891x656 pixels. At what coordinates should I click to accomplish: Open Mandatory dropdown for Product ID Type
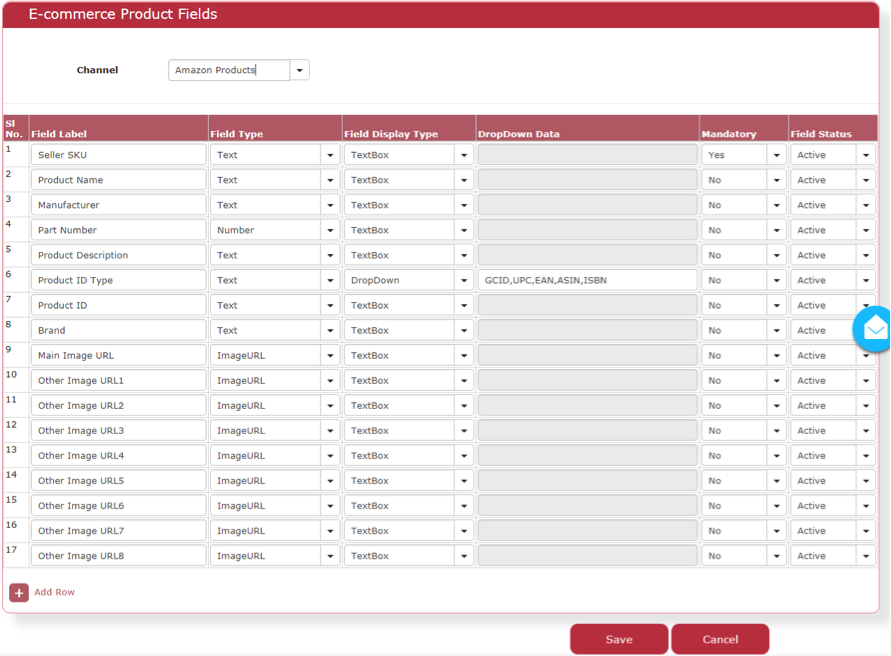(776, 280)
